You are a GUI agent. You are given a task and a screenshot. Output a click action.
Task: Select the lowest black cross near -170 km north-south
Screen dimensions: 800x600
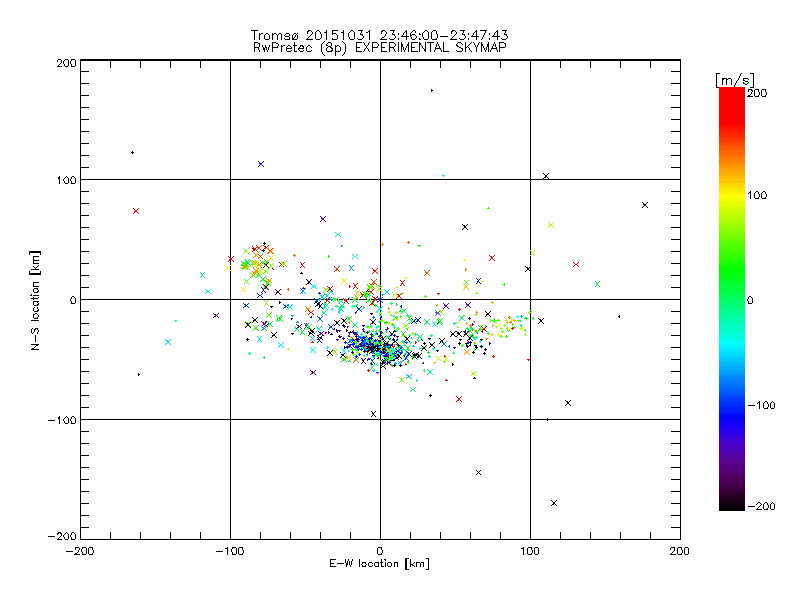click(554, 503)
